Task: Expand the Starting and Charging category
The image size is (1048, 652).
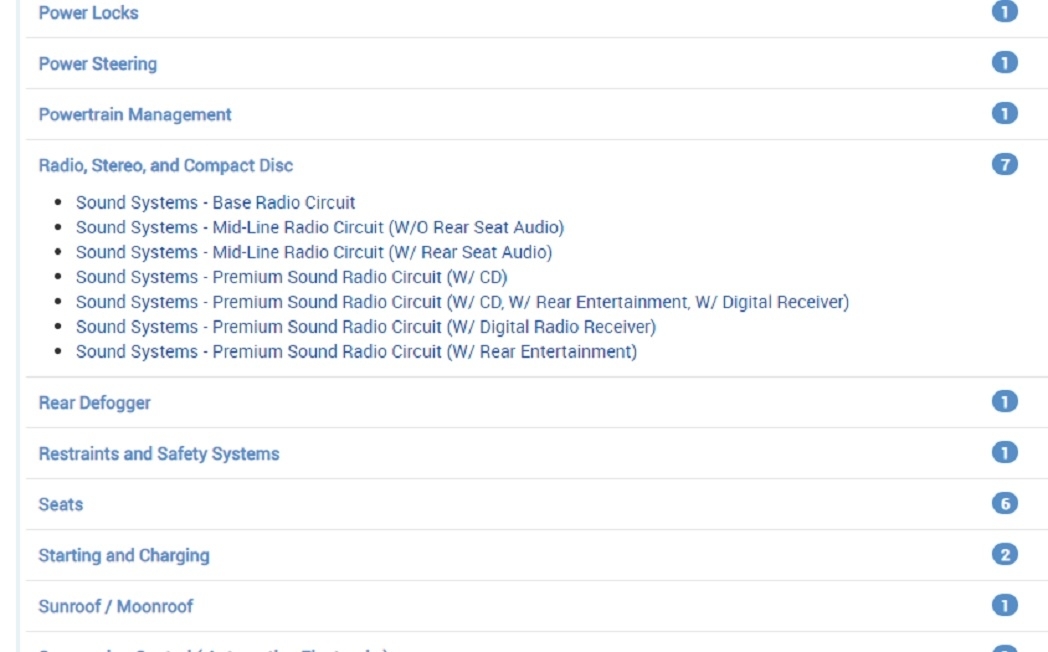Action: pos(123,556)
